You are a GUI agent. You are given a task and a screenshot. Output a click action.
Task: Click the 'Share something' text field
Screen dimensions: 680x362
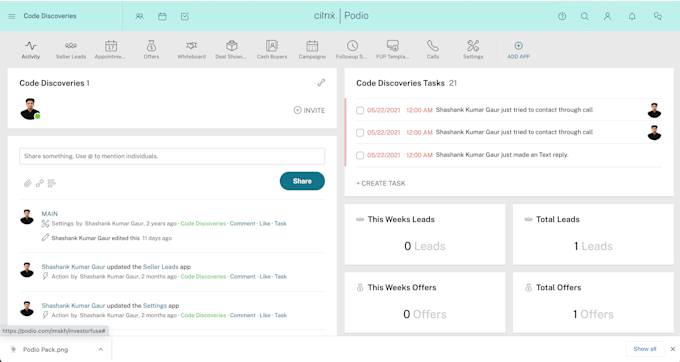click(x=172, y=156)
